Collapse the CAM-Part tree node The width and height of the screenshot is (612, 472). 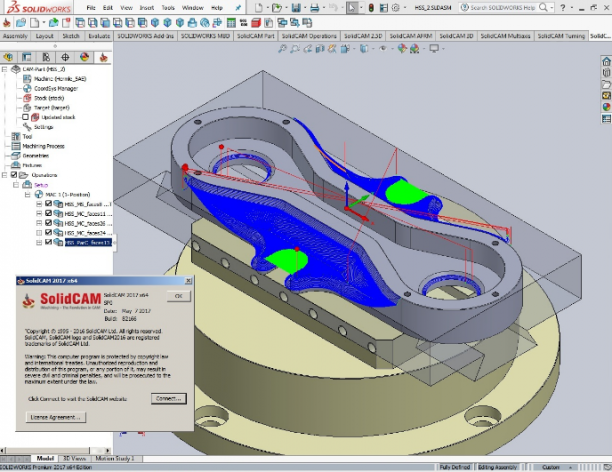pyautogui.click(x=4, y=69)
